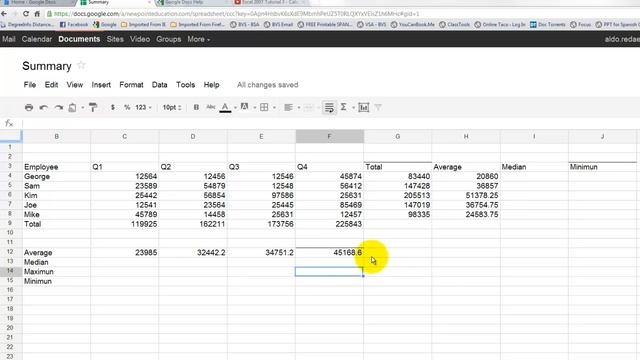Image resolution: width=640 pixels, height=360 pixels.
Task: Select column F header
Action: [x=329, y=136]
